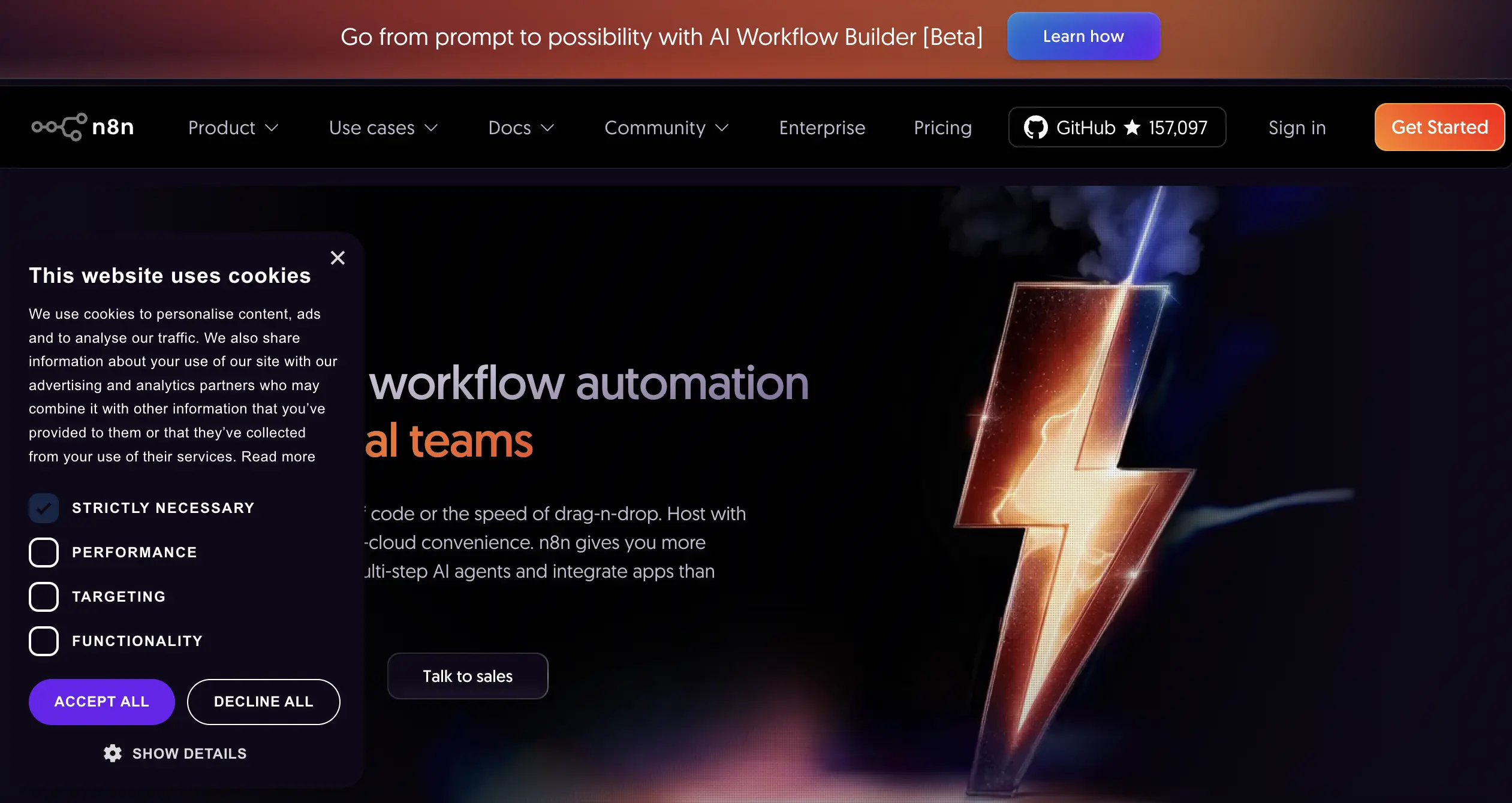Click the Learn how banner button
1512x803 pixels.
1083,37
